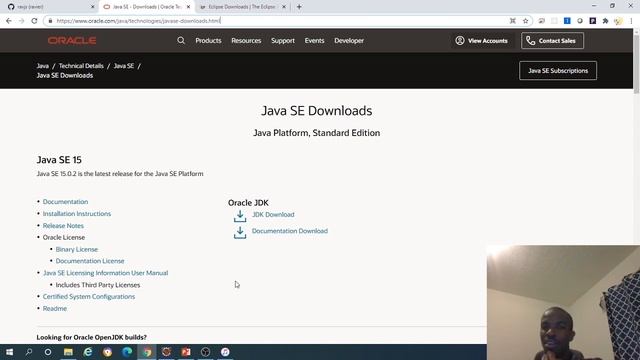Reload the page with the refresh icon
Image resolution: width=640 pixels, height=360 pixels.
click(x=34, y=21)
